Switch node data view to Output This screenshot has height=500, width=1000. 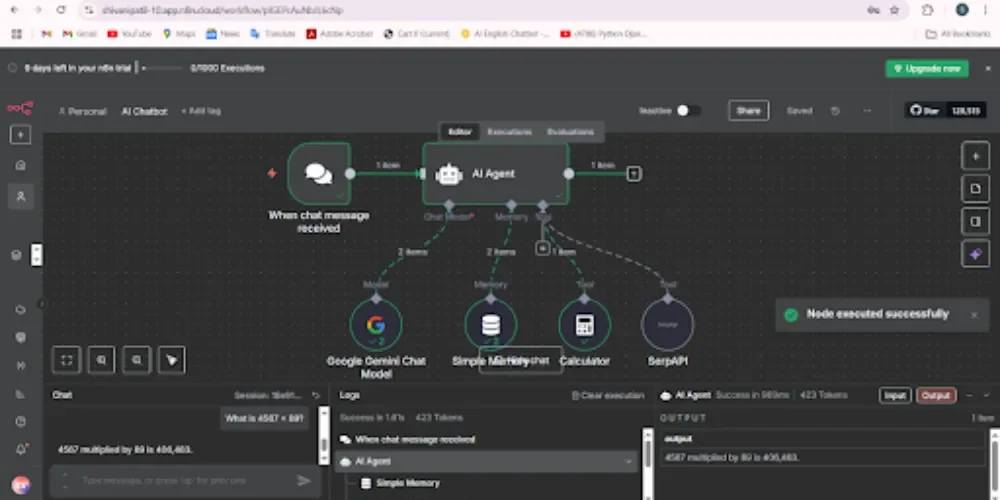click(936, 396)
